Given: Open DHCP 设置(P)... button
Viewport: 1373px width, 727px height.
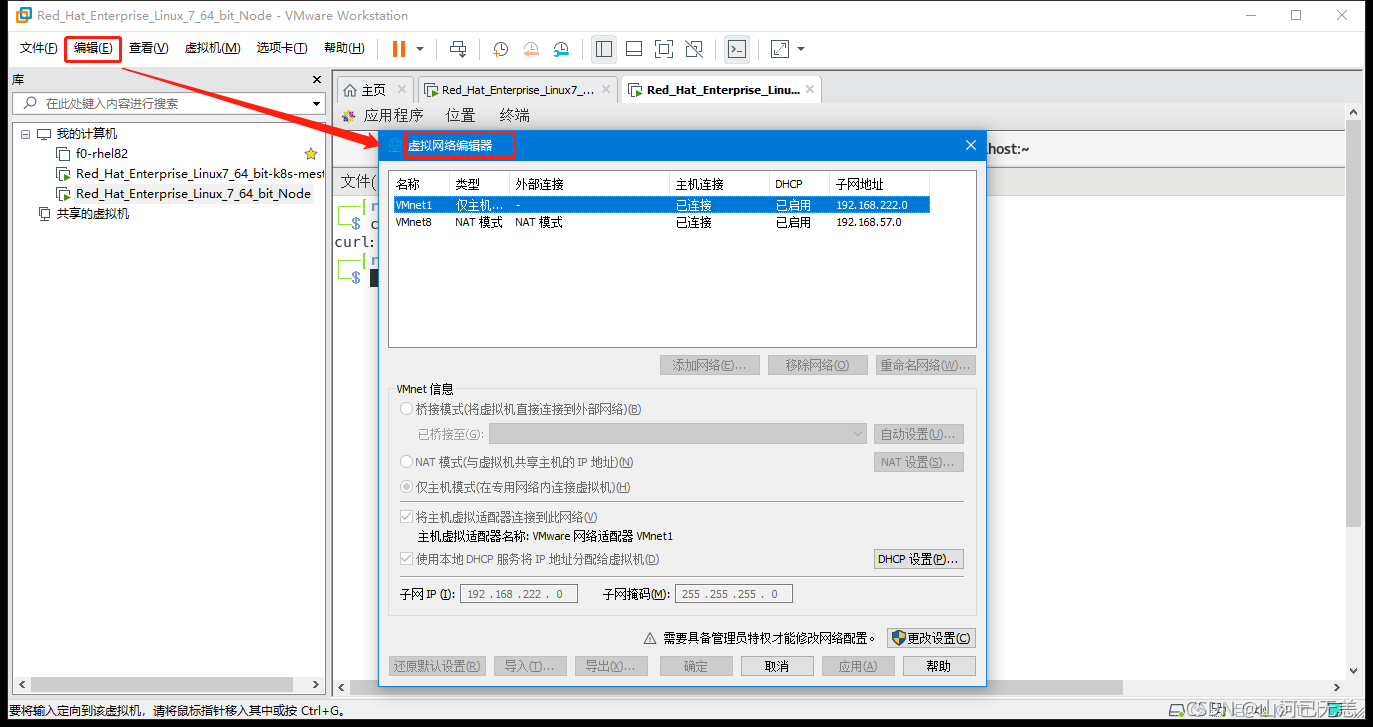Looking at the screenshot, I should click(x=919, y=559).
